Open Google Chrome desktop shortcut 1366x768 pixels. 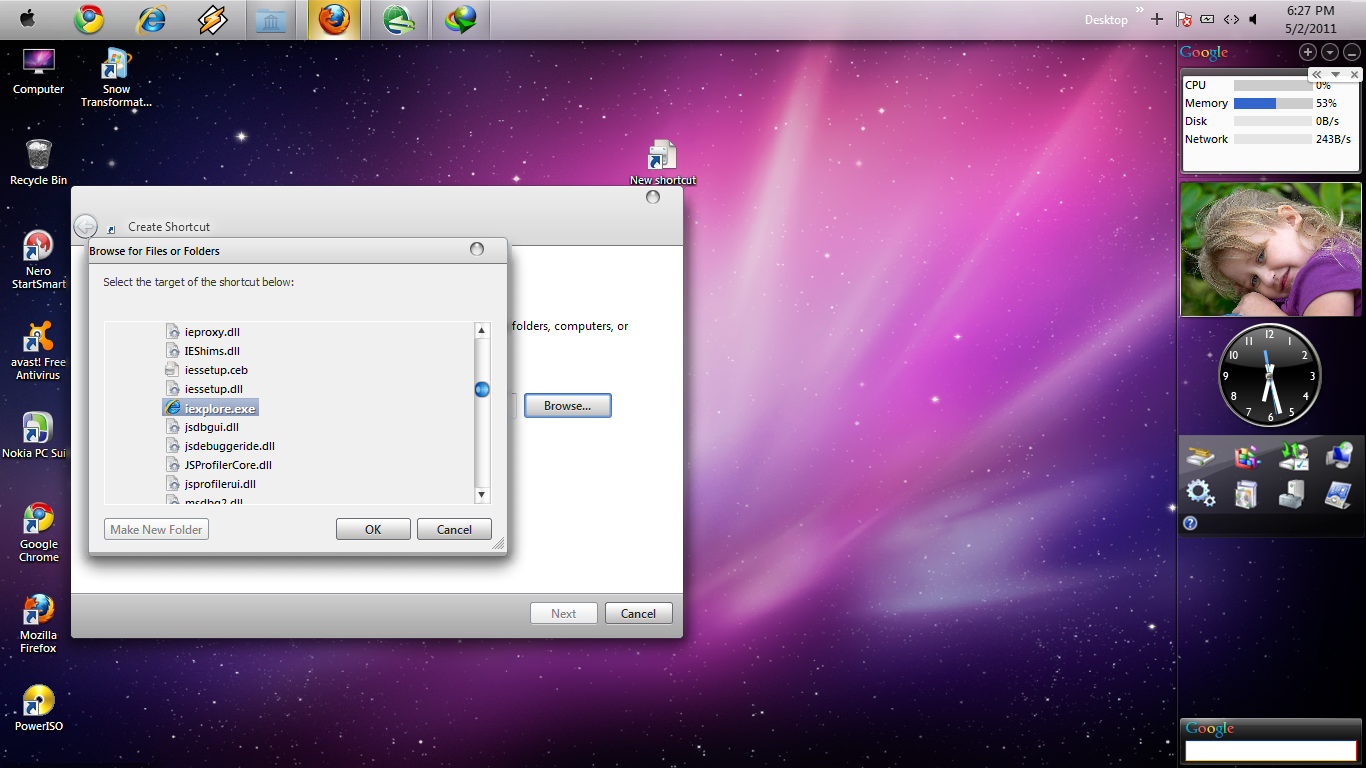pyautogui.click(x=38, y=533)
